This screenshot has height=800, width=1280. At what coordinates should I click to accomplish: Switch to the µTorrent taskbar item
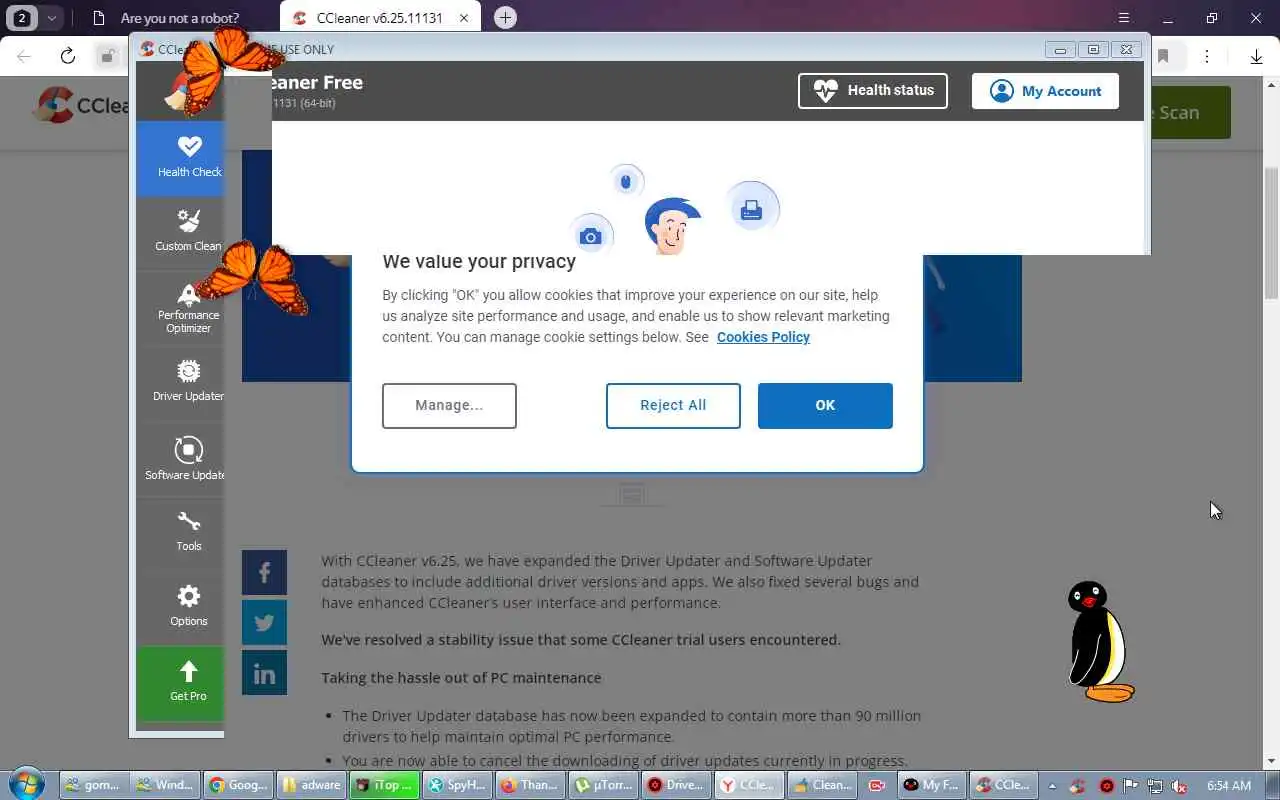(x=601, y=785)
